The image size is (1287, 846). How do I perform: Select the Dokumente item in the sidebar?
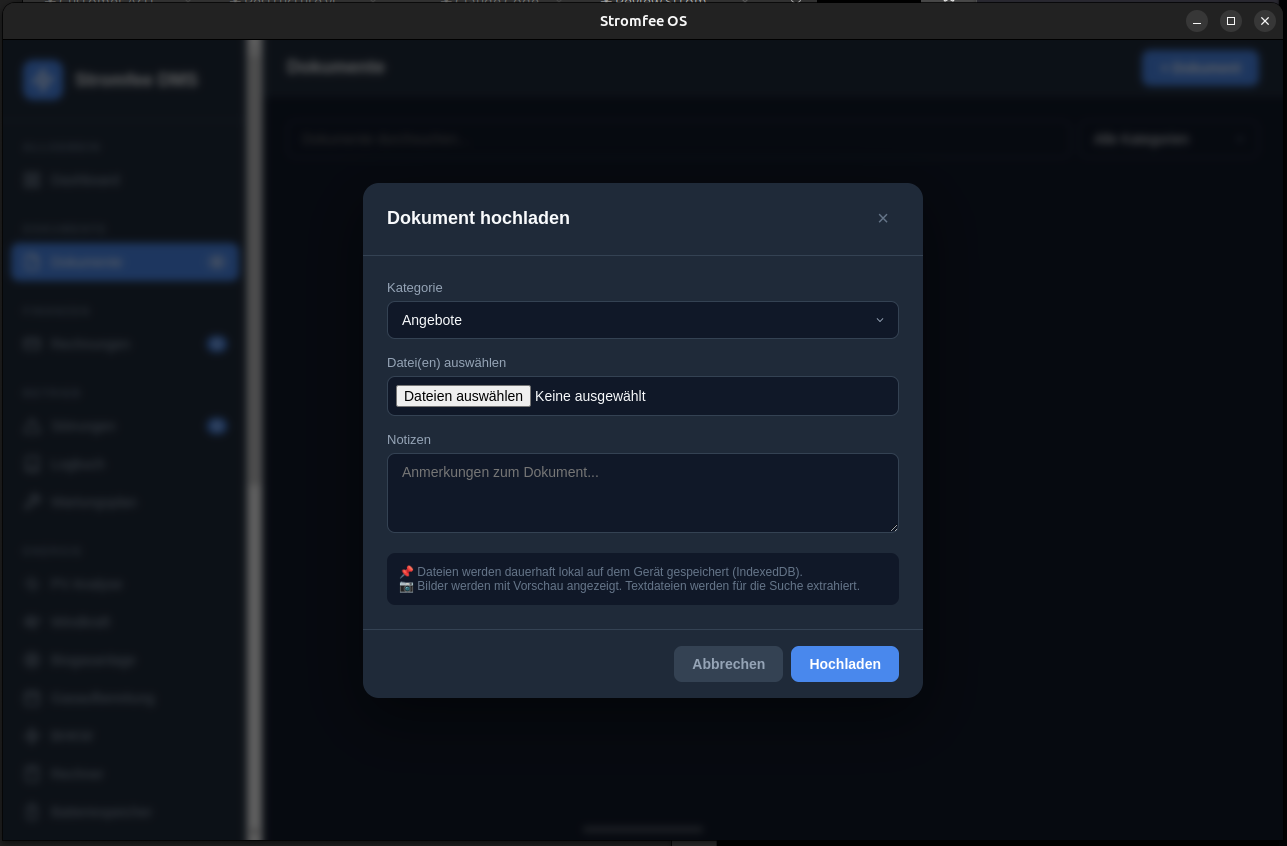click(x=124, y=261)
